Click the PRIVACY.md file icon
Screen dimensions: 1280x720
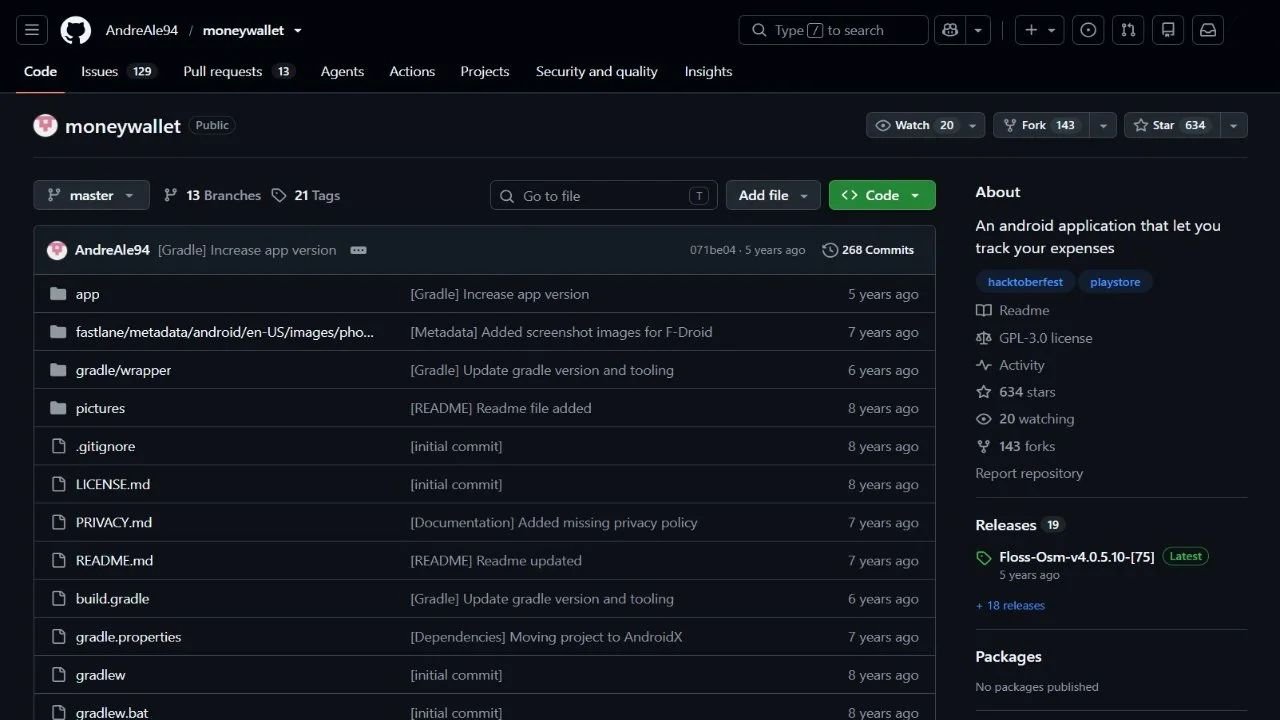pos(58,522)
